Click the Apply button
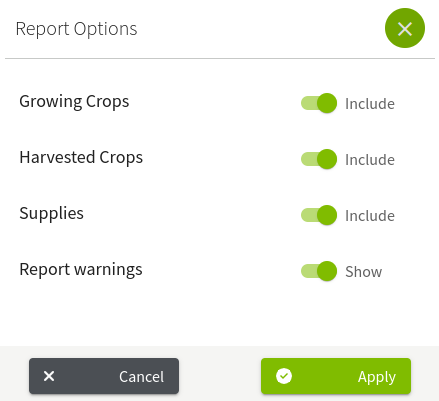The height and width of the screenshot is (401, 439). 336,376
